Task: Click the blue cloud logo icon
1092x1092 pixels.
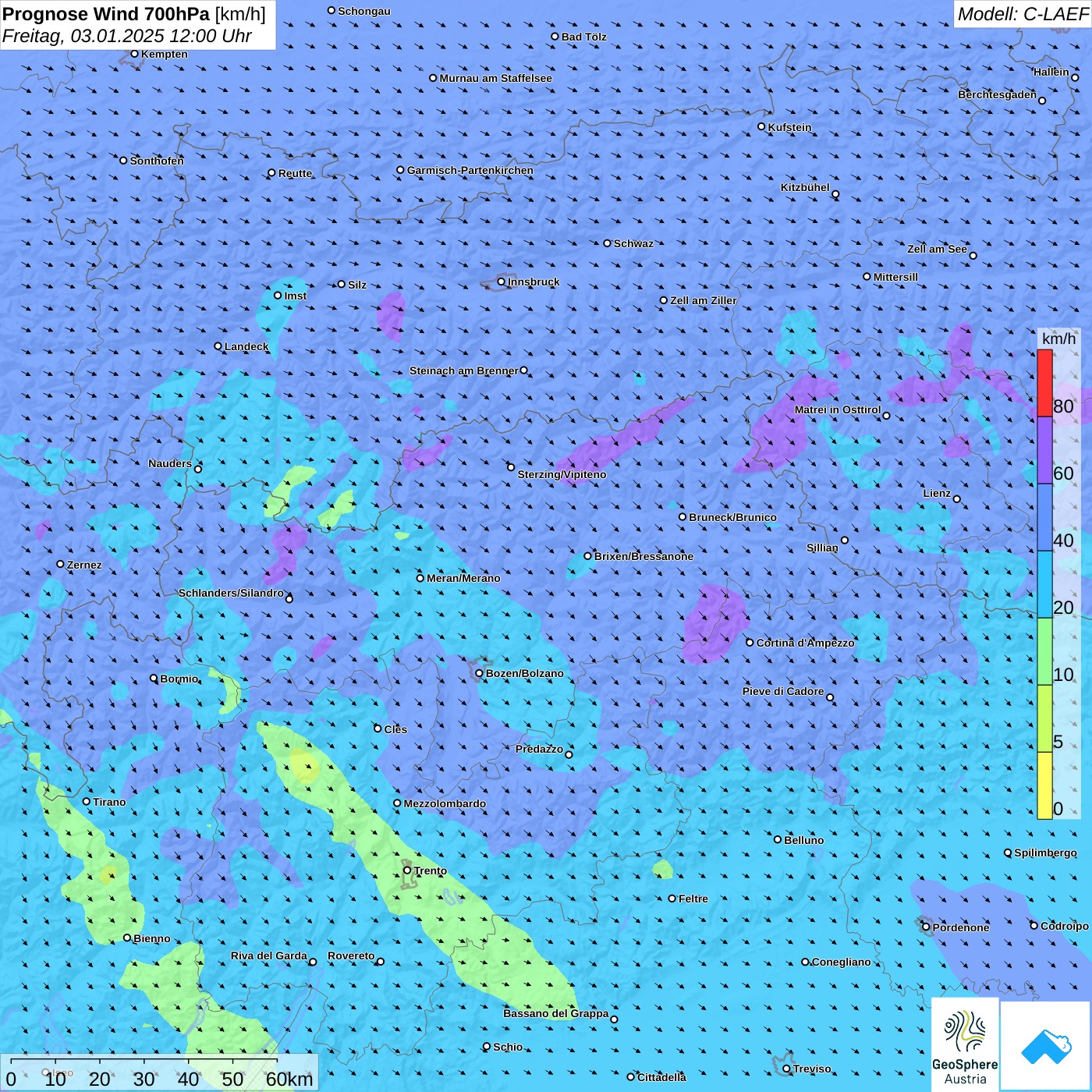Action: [1045, 1046]
